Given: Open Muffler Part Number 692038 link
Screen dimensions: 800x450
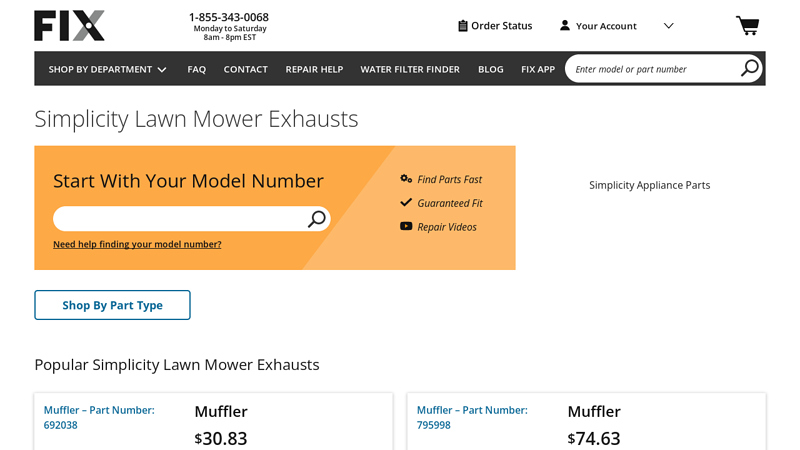Looking at the screenshot, I should click(99, 417).
